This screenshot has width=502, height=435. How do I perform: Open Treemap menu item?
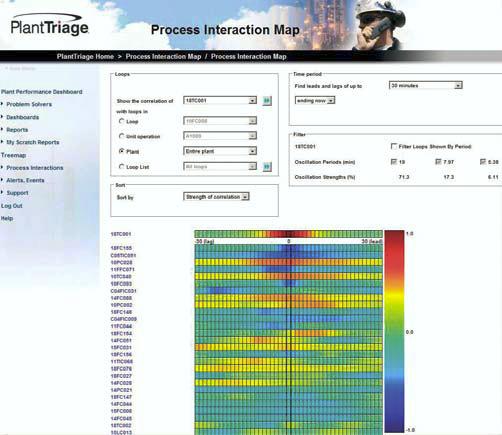[x=13, y=155]
